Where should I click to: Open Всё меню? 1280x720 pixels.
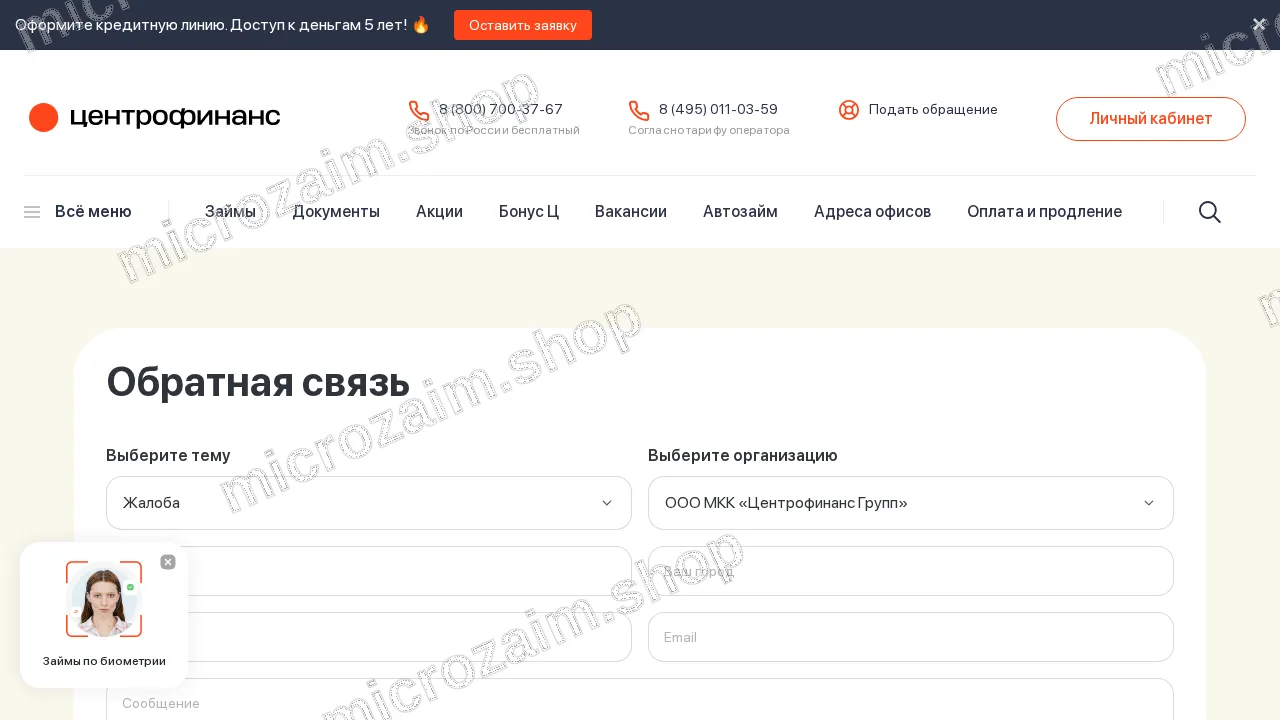pos(93,212)
